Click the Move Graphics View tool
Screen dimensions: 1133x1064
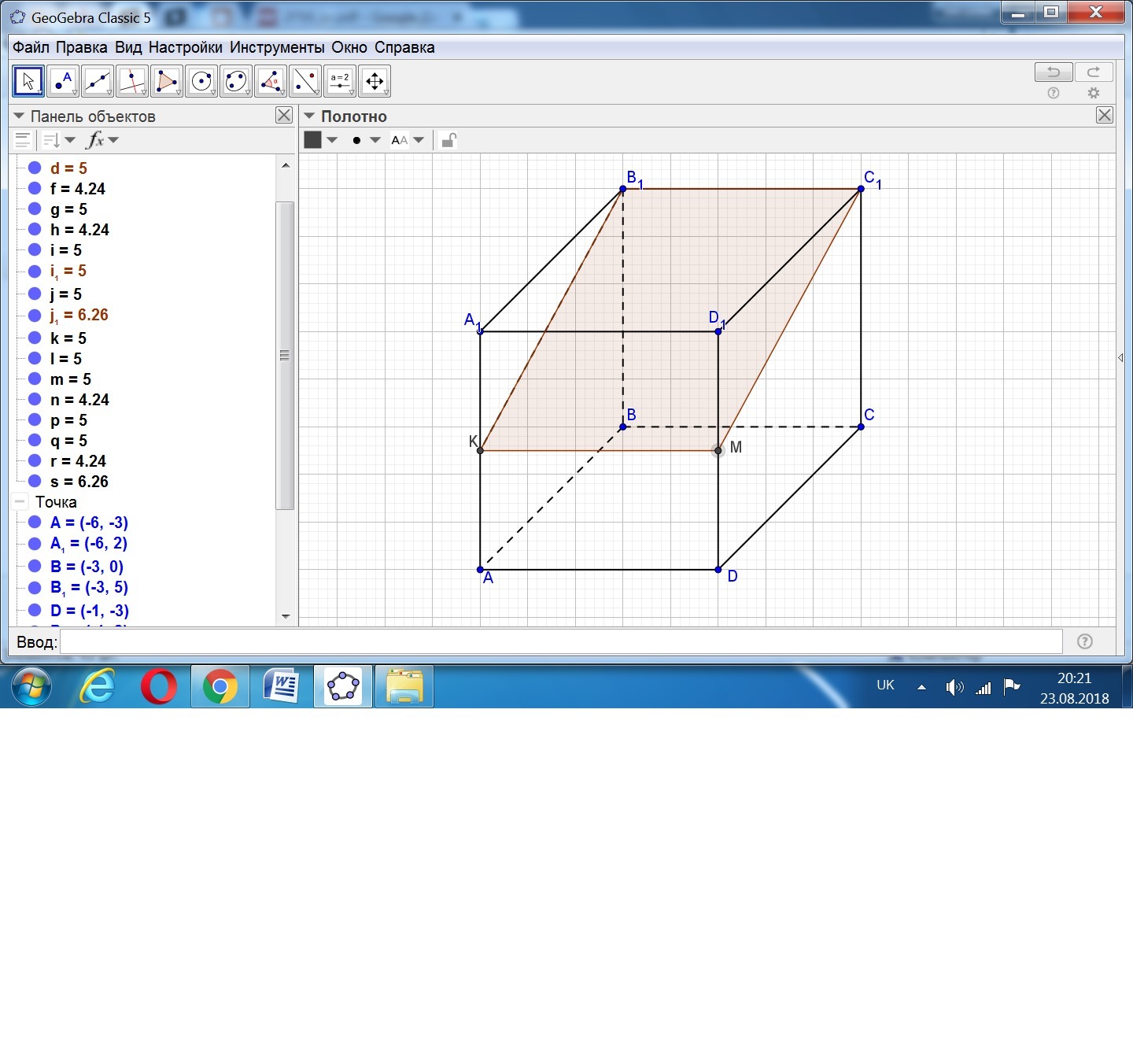375,81
